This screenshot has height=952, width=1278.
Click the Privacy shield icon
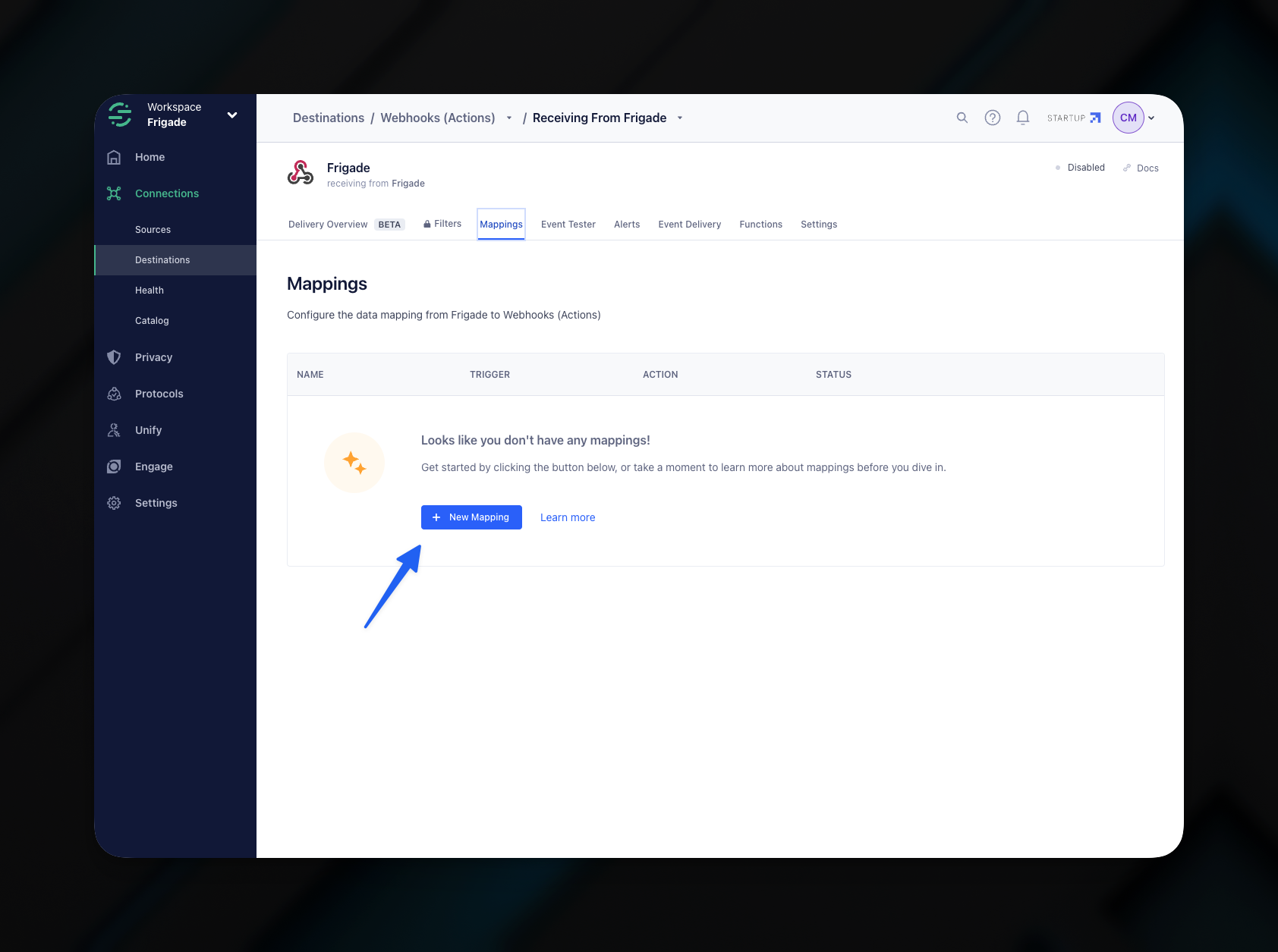point(114,357)
